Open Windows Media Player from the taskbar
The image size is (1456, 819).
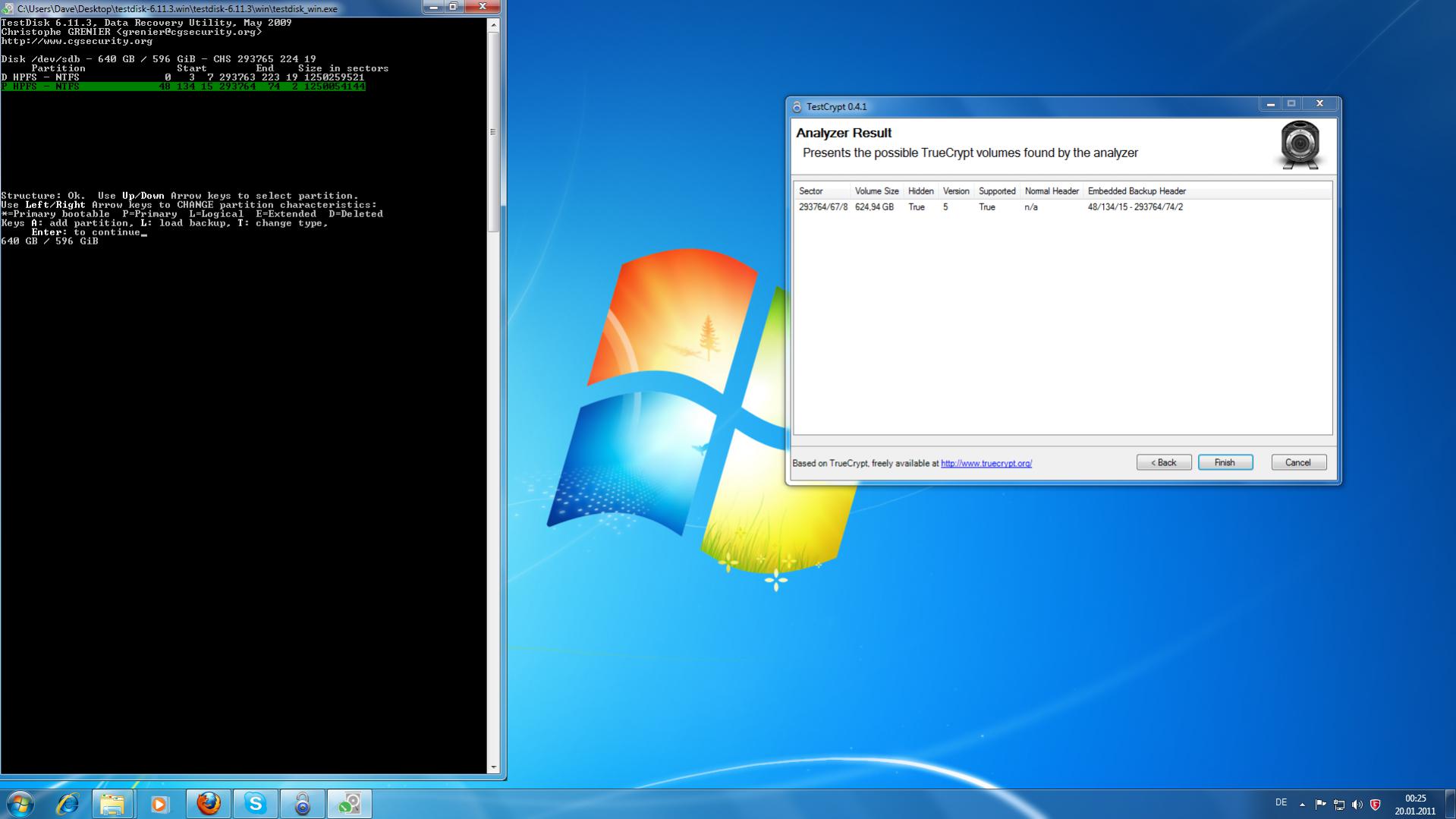(159, 803)
